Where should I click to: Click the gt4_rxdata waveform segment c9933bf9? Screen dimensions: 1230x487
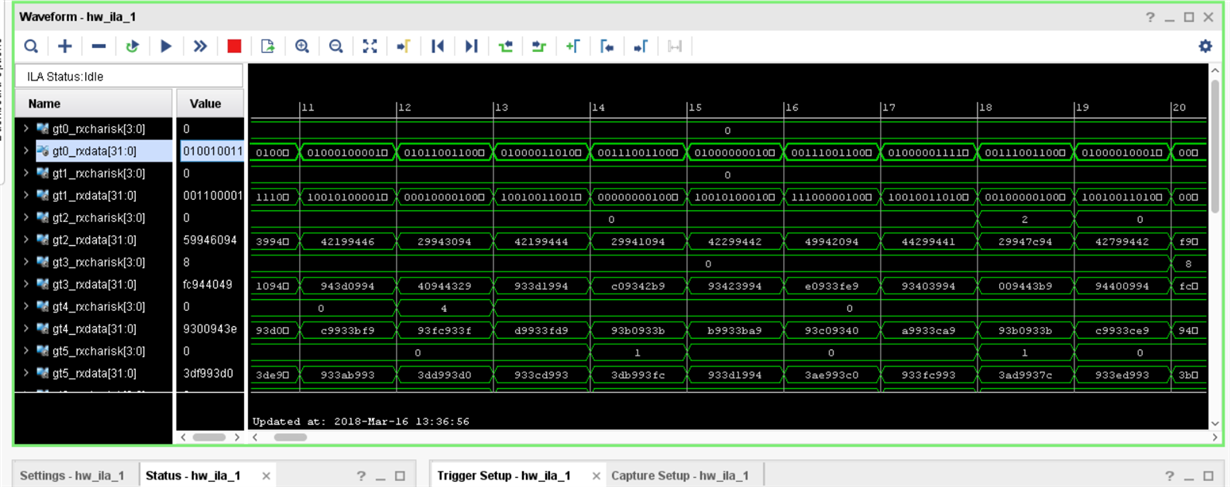[x=348, y=329]
